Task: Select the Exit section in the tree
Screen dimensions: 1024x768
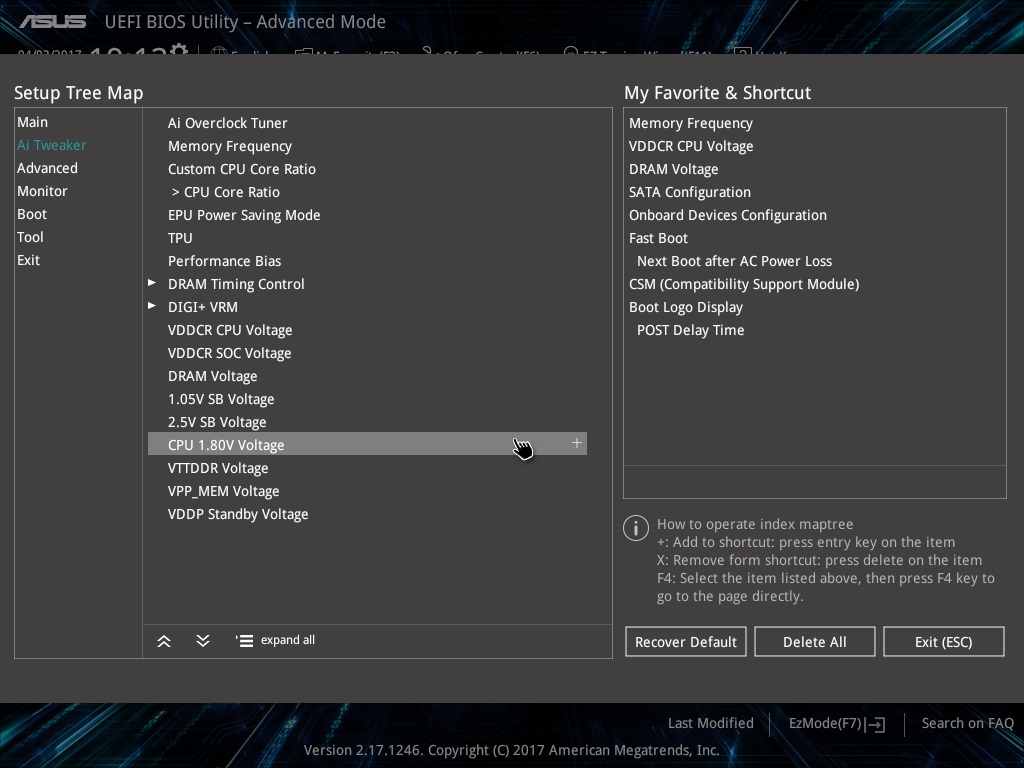Action: pos(28,260)
